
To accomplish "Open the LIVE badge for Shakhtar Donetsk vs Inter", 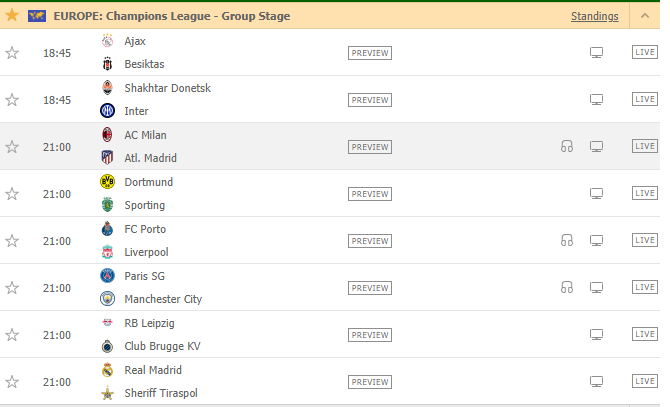I will click(x=645, y=99).
